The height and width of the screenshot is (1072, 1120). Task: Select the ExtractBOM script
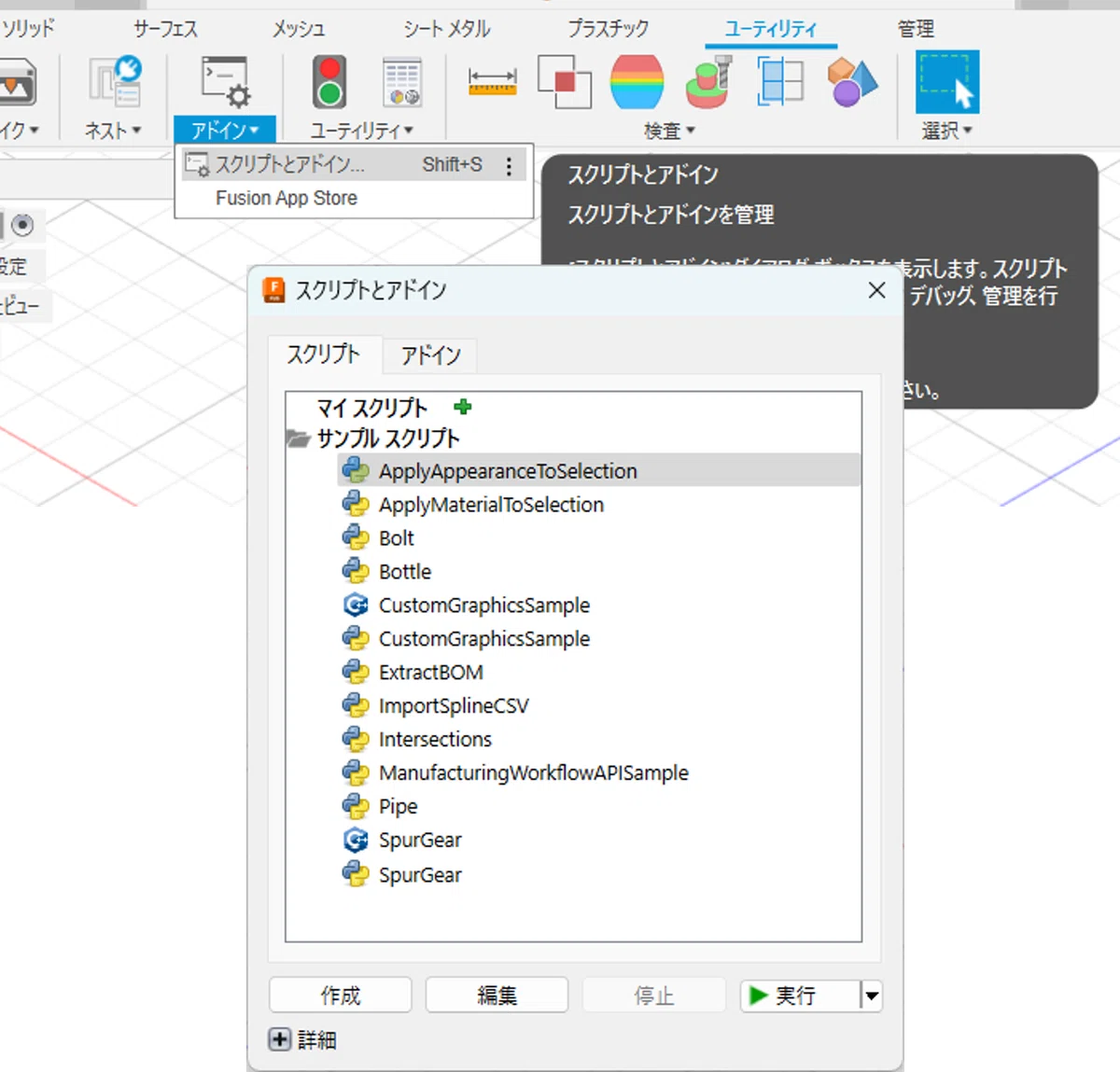click(431, 673)
